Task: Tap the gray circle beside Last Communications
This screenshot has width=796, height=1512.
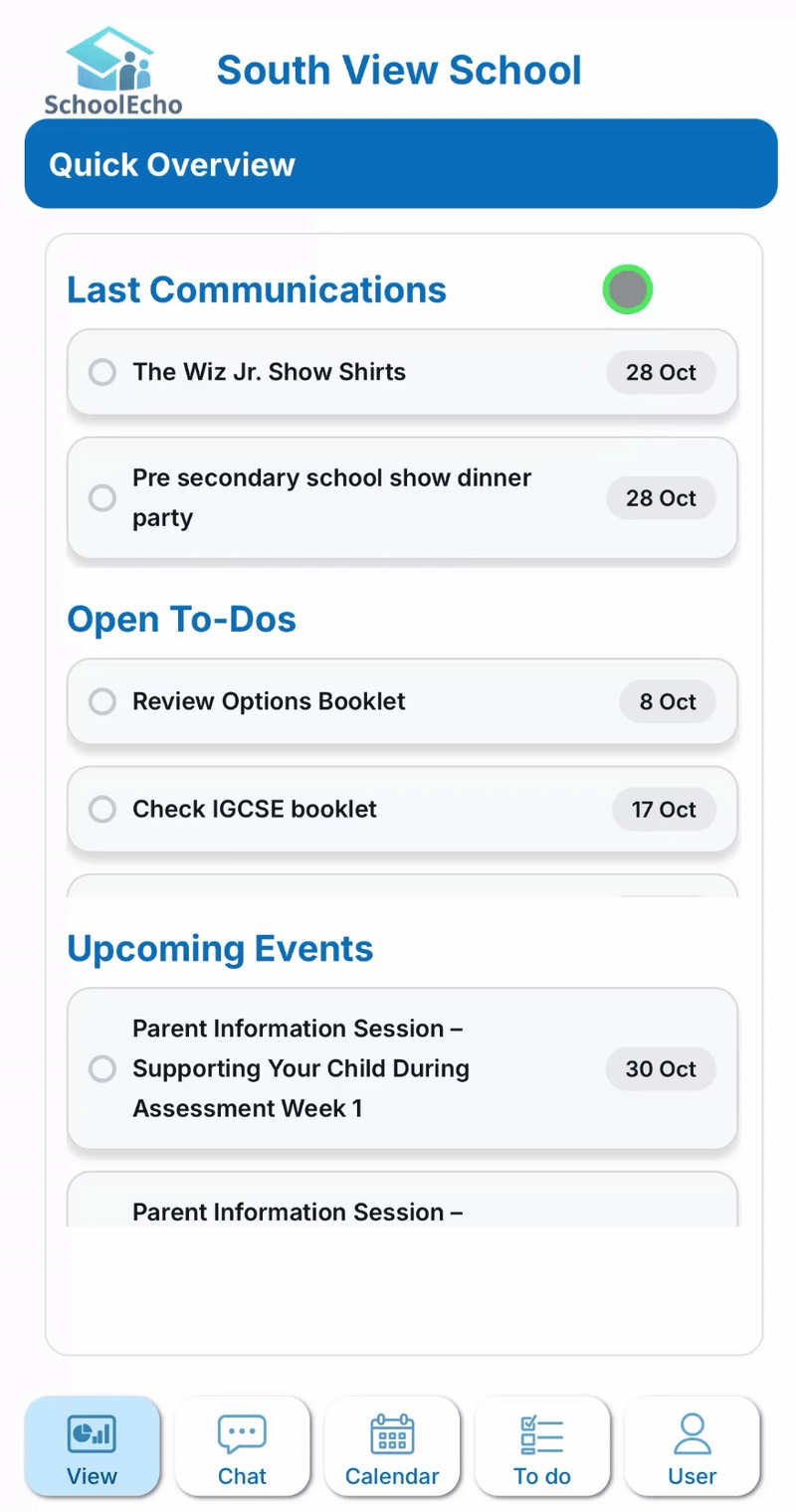Action: pyautogui.click(x=628, y=289)
